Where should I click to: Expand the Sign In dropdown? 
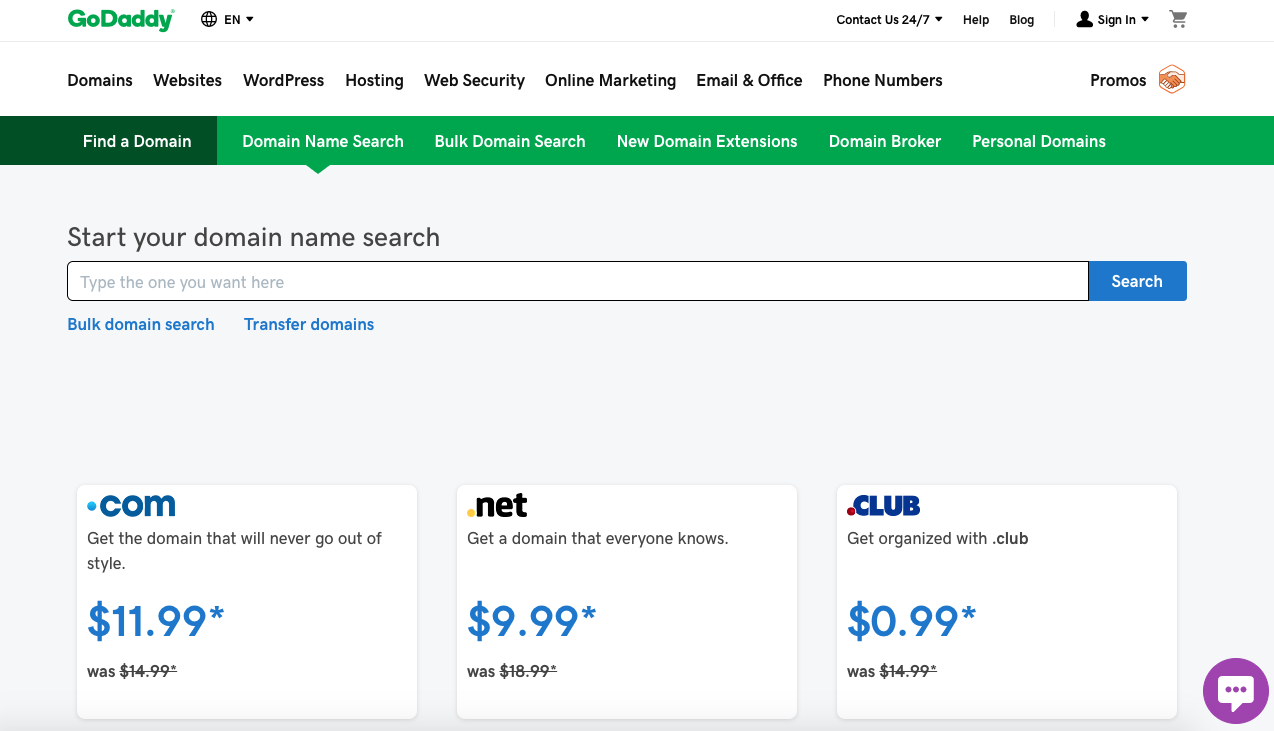1123,19
